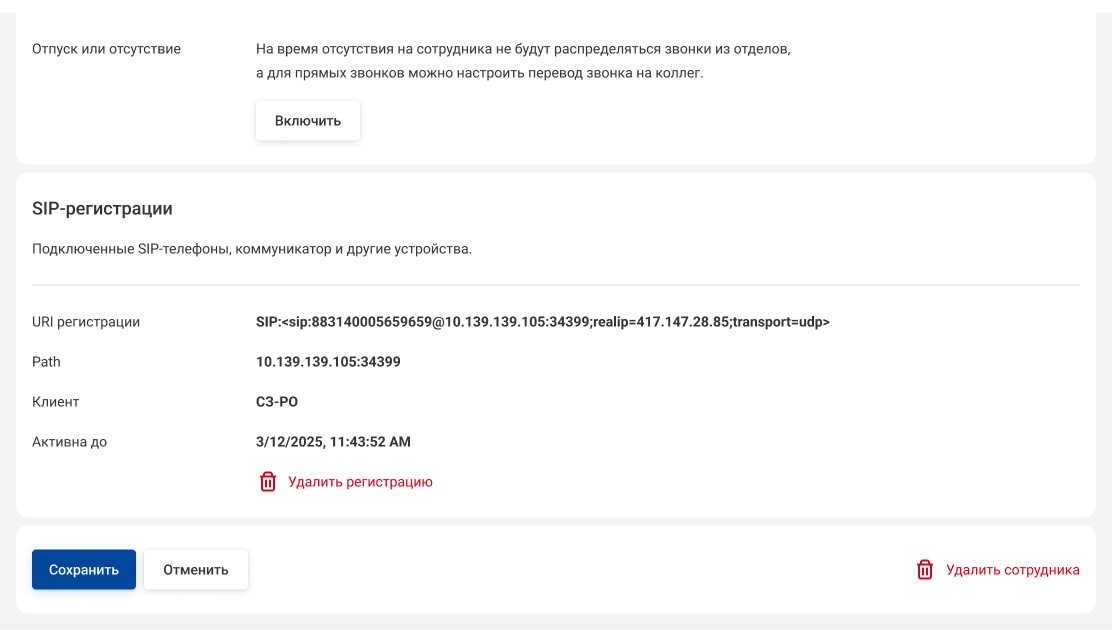The height and width of the screenshot is (630, 1112).
Task: Click the divider line under the SIP description
Action: tap(556, 285)
